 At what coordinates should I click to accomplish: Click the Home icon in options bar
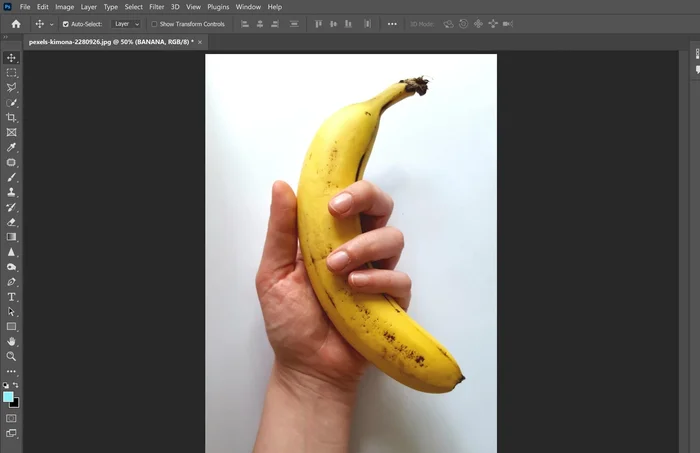tap(16, 23)
